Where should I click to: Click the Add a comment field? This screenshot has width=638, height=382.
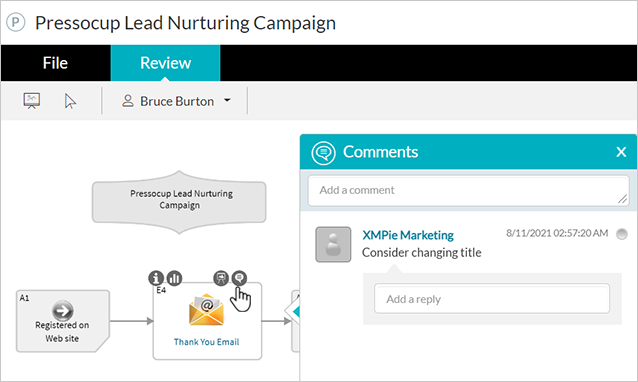tap(468, 190)
